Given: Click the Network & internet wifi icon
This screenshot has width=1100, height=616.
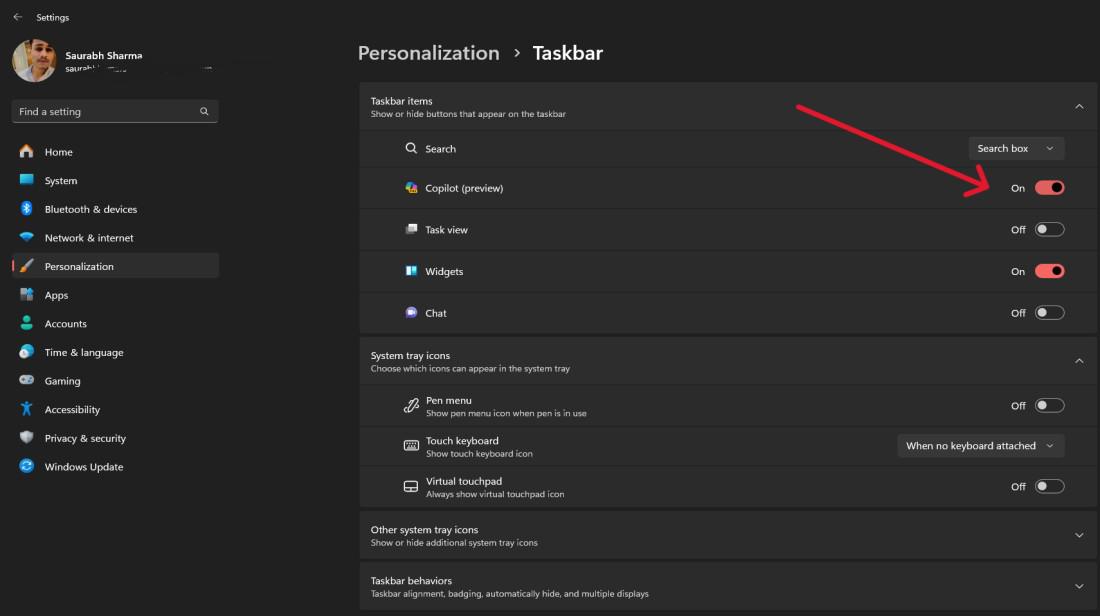Looking at the screenshot, I should coord(26,238).
